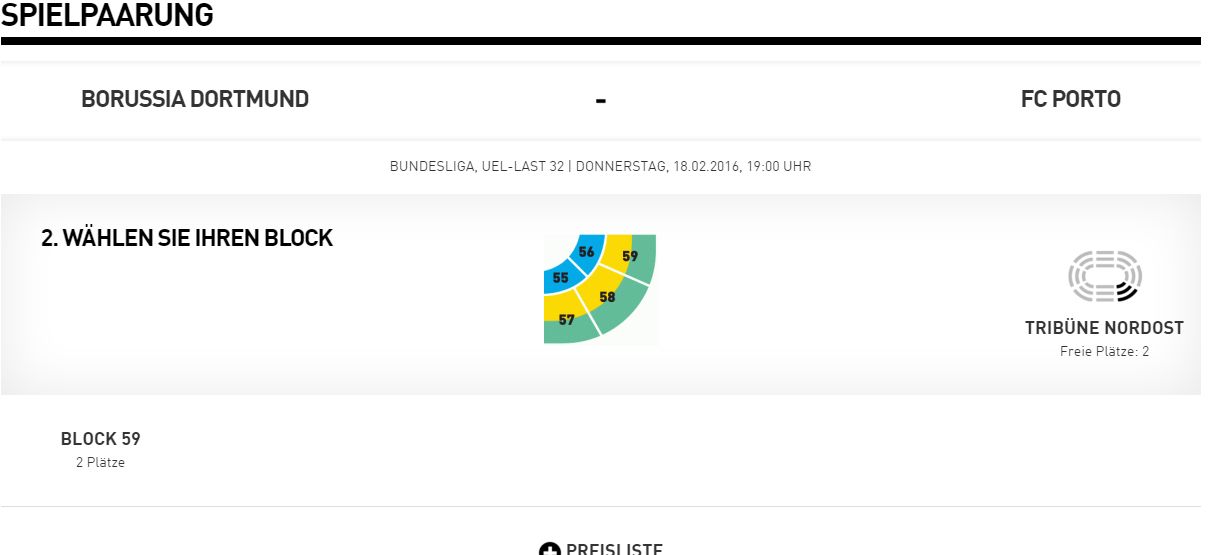Select blue block 56 on the seating map
Image resolution: width=1212 pixels, height=555 pixels.
pos(586,252)
